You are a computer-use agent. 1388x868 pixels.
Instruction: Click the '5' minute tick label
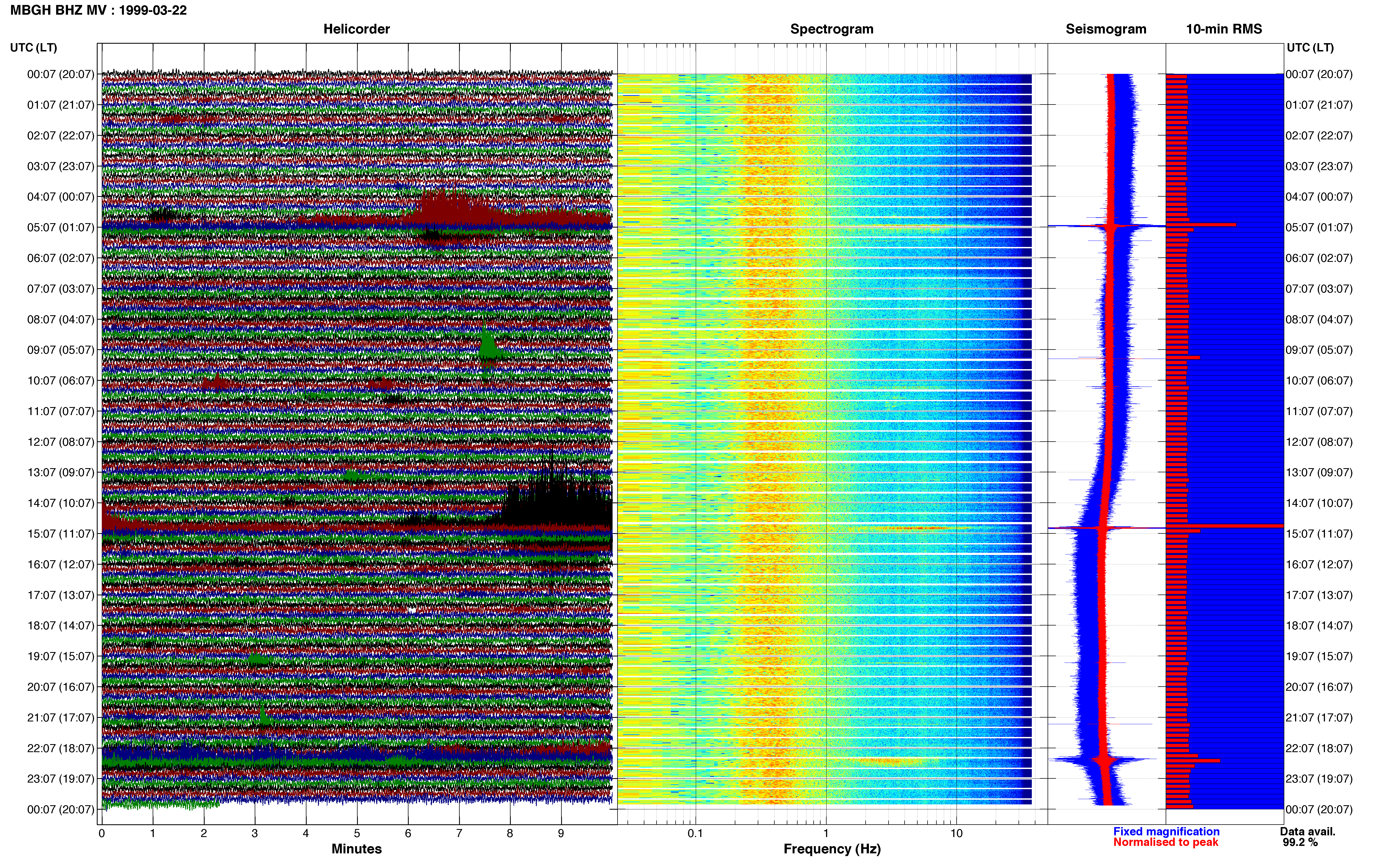tap(357, 833)
